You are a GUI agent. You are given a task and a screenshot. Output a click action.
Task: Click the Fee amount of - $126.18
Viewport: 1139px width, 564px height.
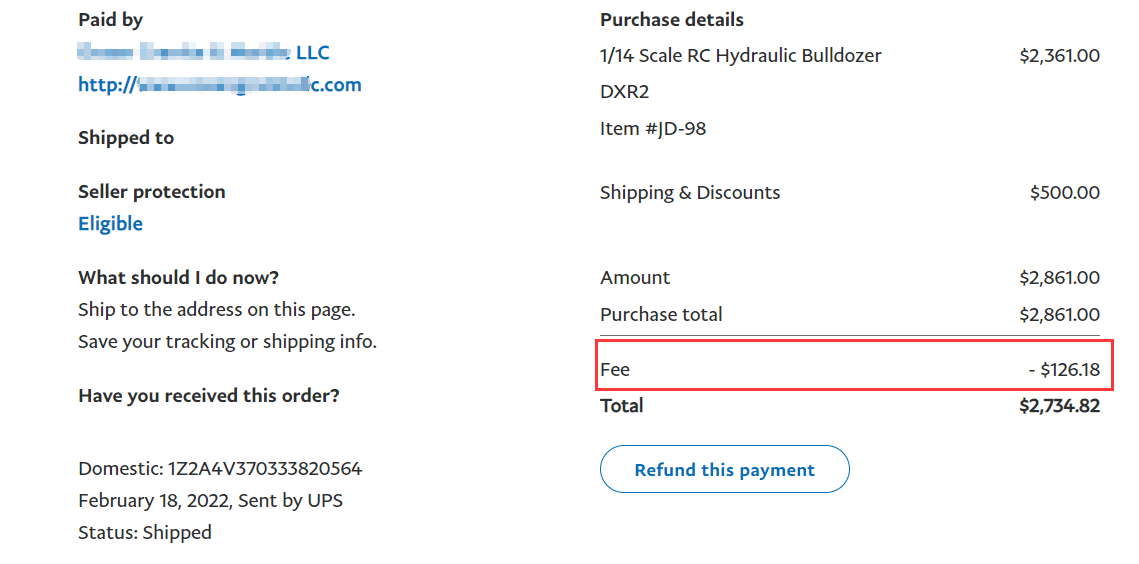pyautogui.click(x=1064, y=370)
